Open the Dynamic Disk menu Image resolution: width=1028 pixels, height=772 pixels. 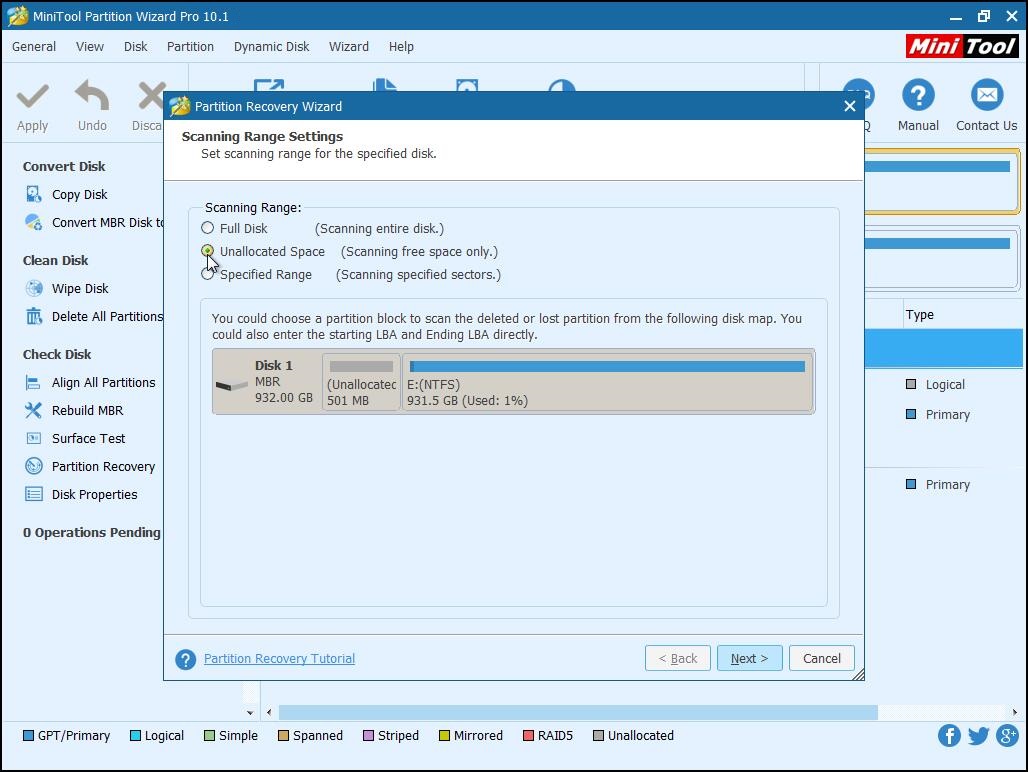pyautogui.click(x=271, y=47)
